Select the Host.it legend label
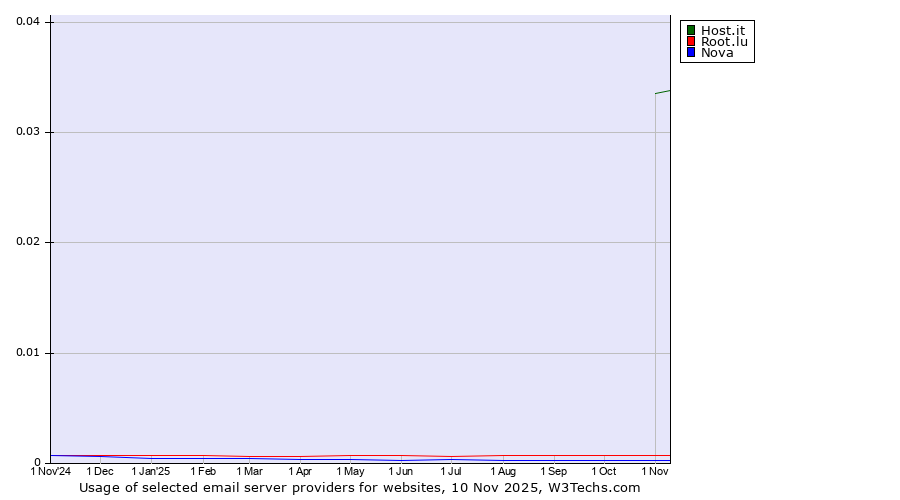Viewport: 900px width, 500px height. point(723,30)
